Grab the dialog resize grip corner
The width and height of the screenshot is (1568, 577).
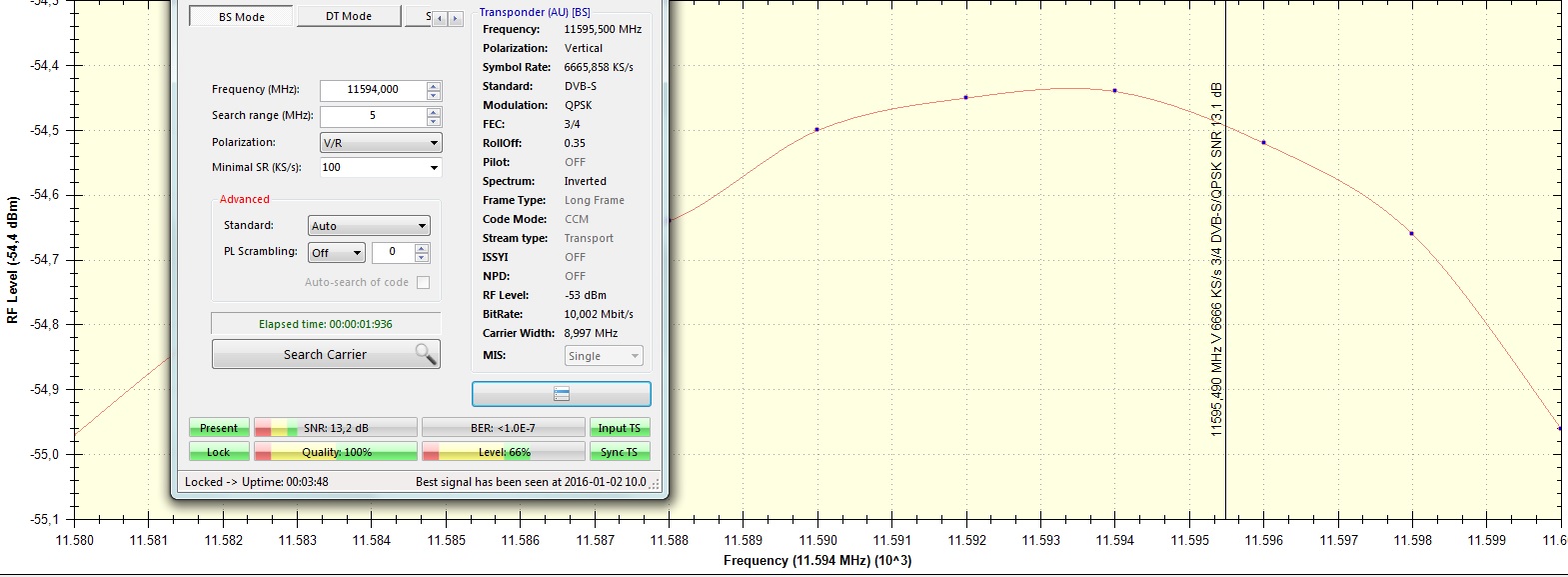click(656, 484)
